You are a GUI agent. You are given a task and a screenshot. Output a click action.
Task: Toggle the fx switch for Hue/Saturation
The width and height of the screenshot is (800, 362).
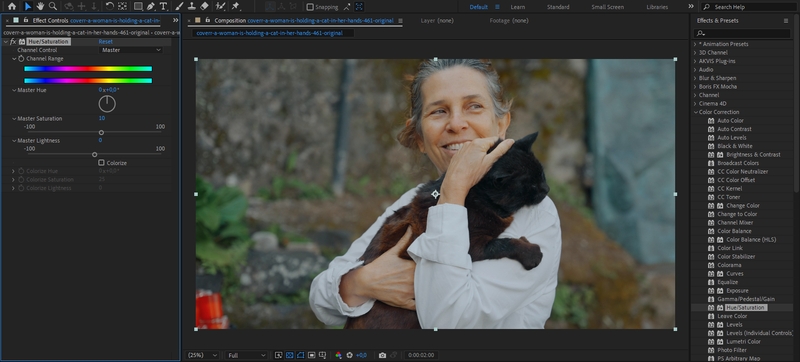point(13,42)
